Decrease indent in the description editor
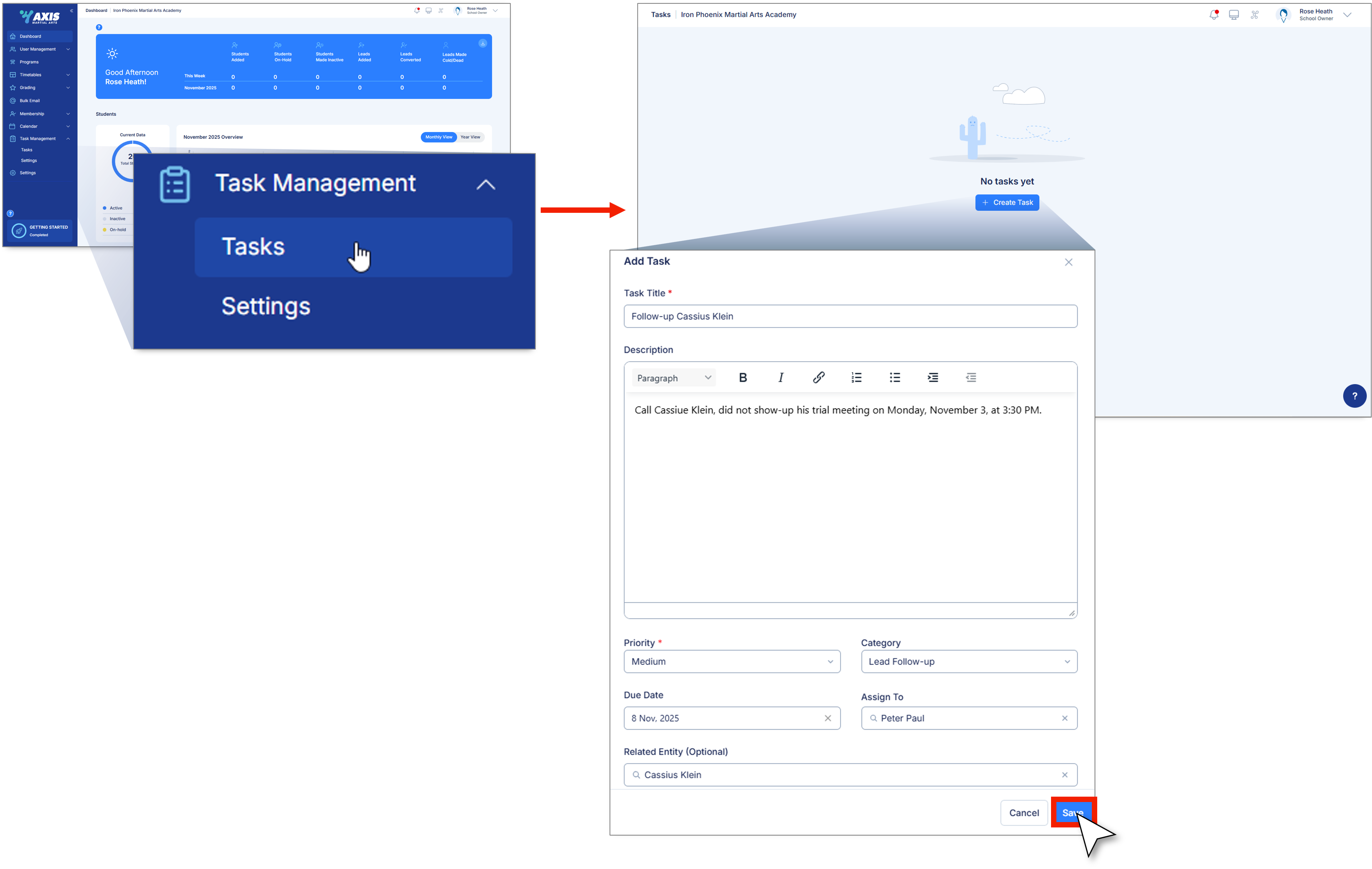This screenshot has height=869, width=1372. pyautogui.click(x=971, y=377)
